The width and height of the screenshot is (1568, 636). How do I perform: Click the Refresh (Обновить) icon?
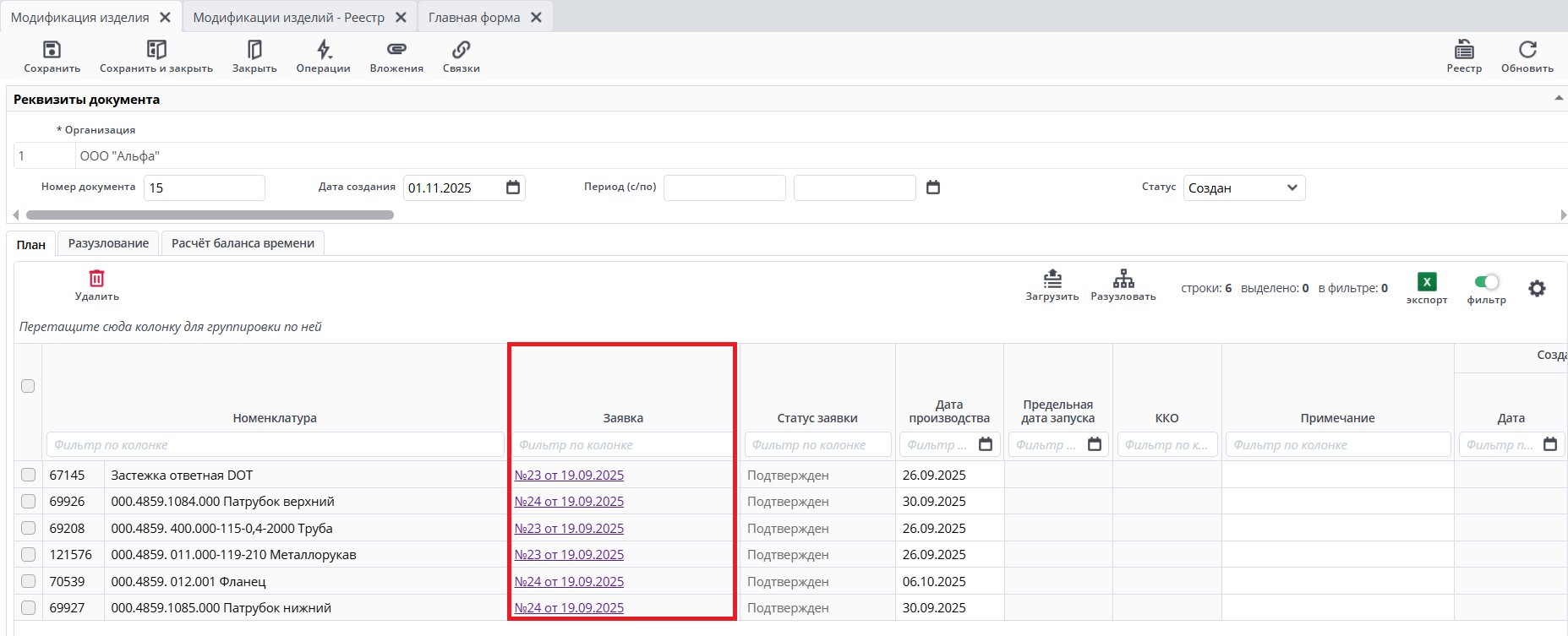[1527, 50]
